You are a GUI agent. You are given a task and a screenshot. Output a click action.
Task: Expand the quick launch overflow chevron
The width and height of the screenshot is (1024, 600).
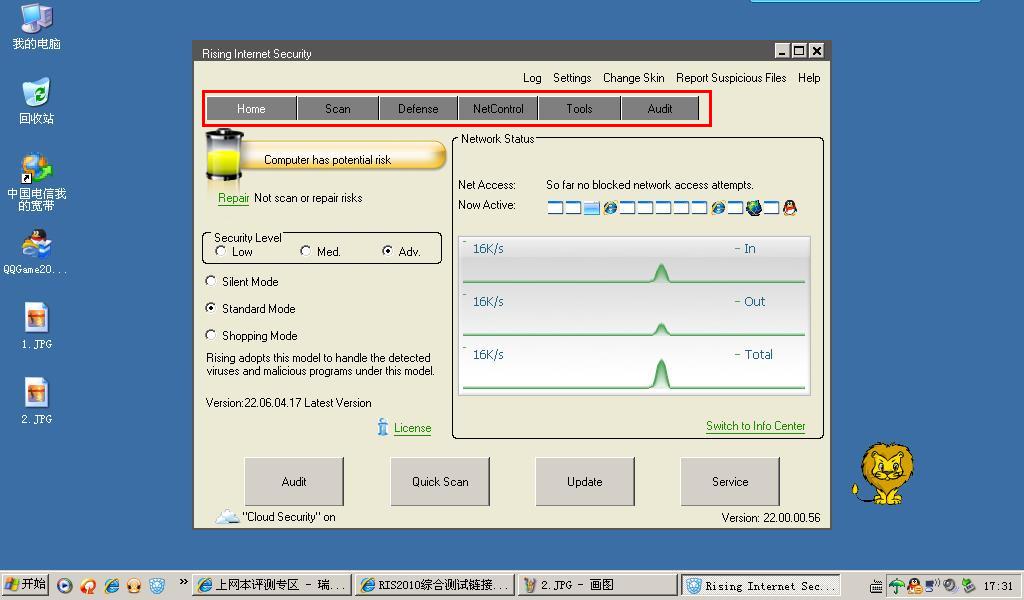(184, 582)
